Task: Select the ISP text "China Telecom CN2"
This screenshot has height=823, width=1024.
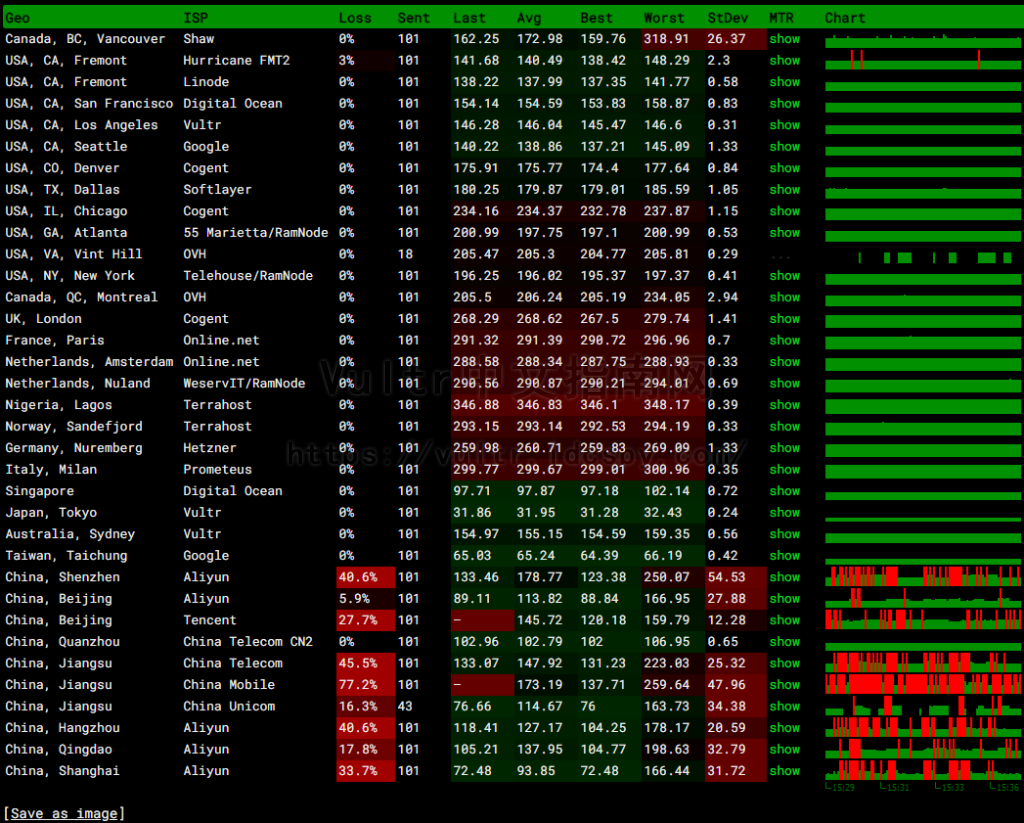Action: (x=248, y=642)
